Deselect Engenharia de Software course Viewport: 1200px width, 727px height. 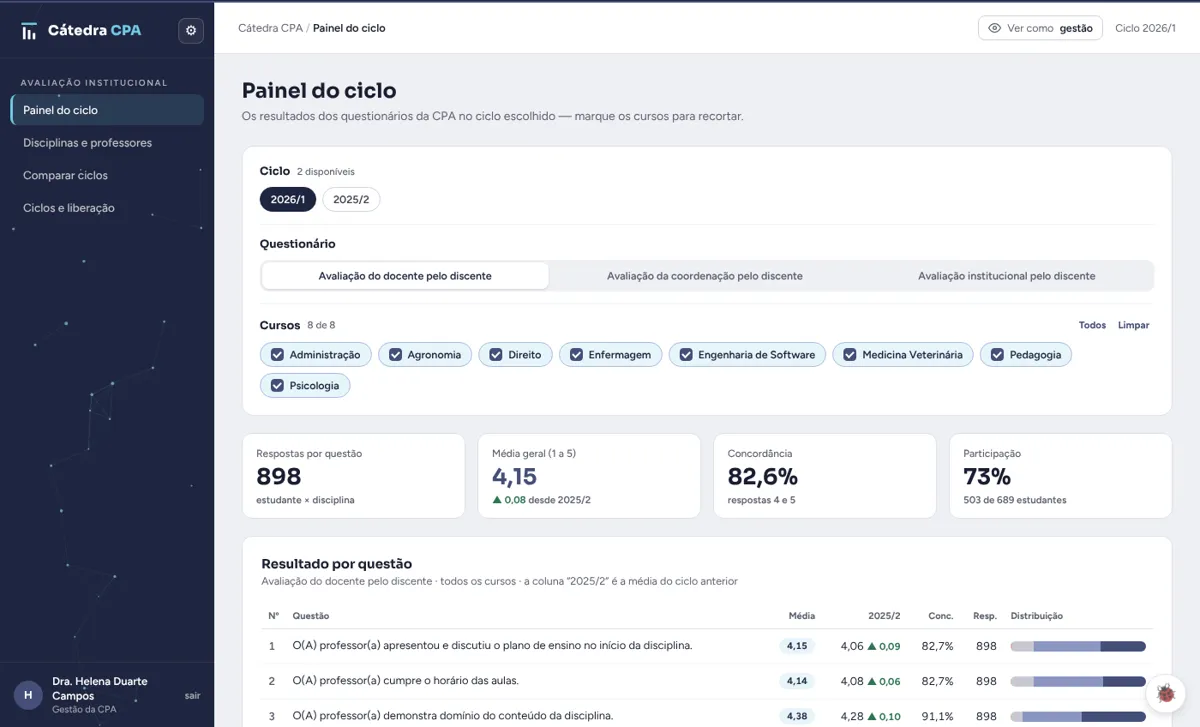coord(686,355)
